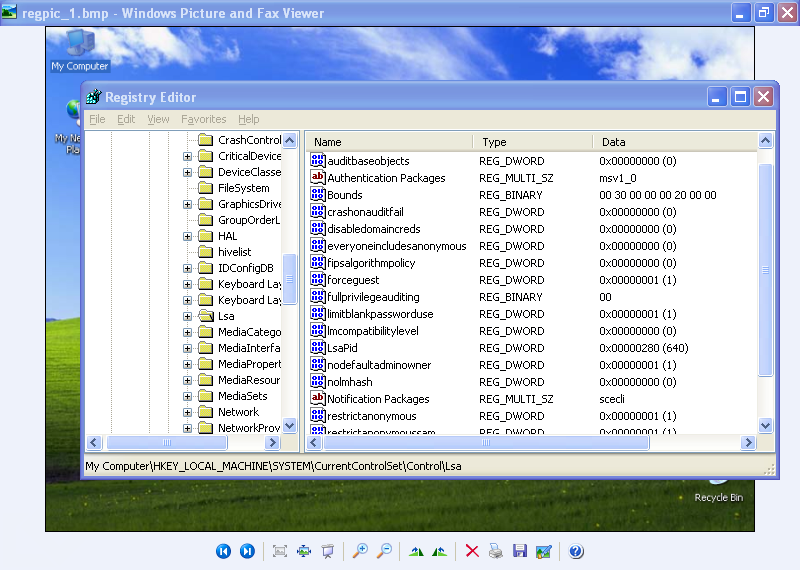The width and height of the screenshot is (800, 570).
Task: Go to the previous image in viewer
Action: (223, 551)
